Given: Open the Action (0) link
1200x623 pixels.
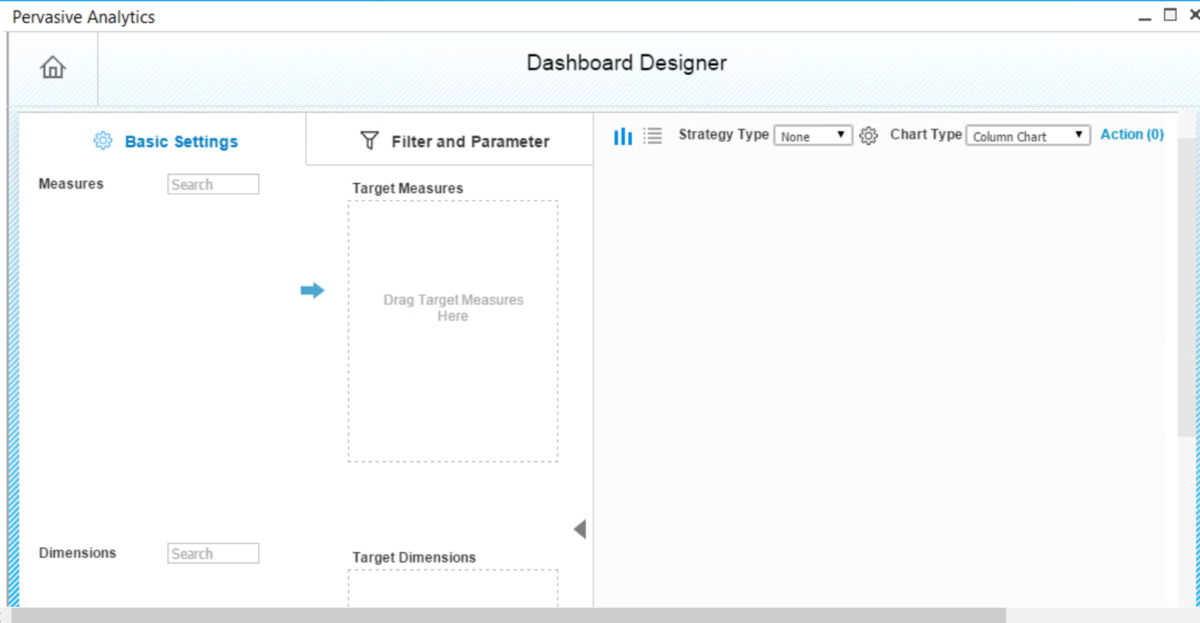Looking at the screenshot, I should (1131, 134).
